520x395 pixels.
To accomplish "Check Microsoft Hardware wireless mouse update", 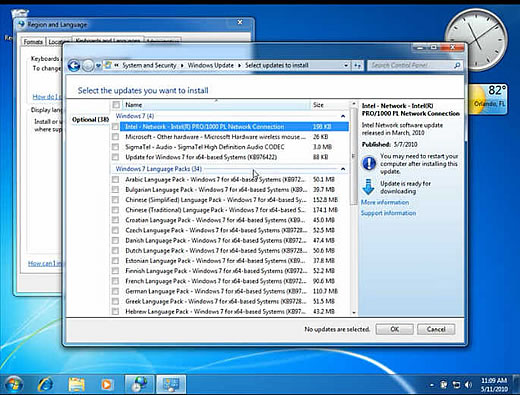I will pyautogui.click(x=115, y=137).
